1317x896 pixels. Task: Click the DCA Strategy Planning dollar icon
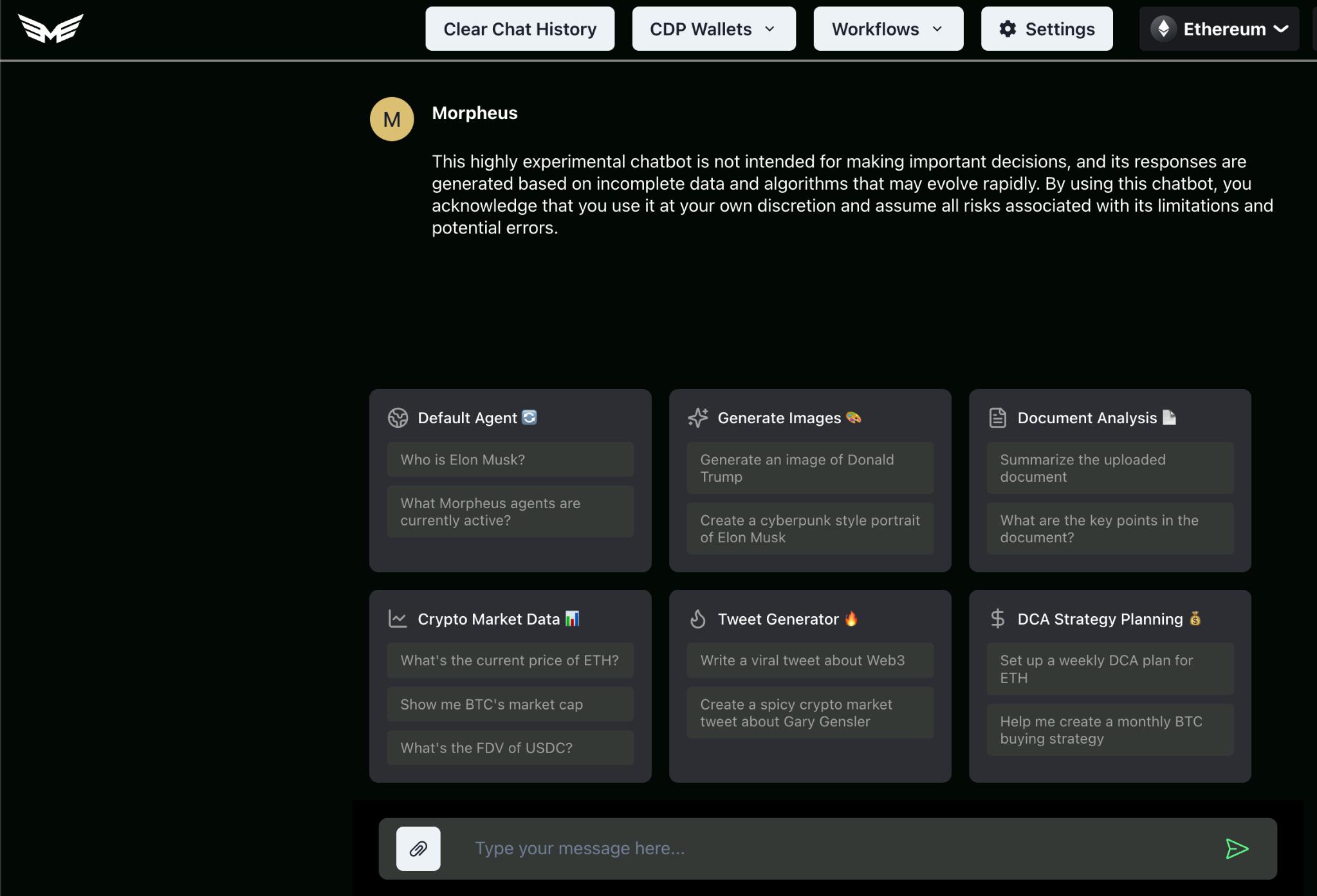998,619
